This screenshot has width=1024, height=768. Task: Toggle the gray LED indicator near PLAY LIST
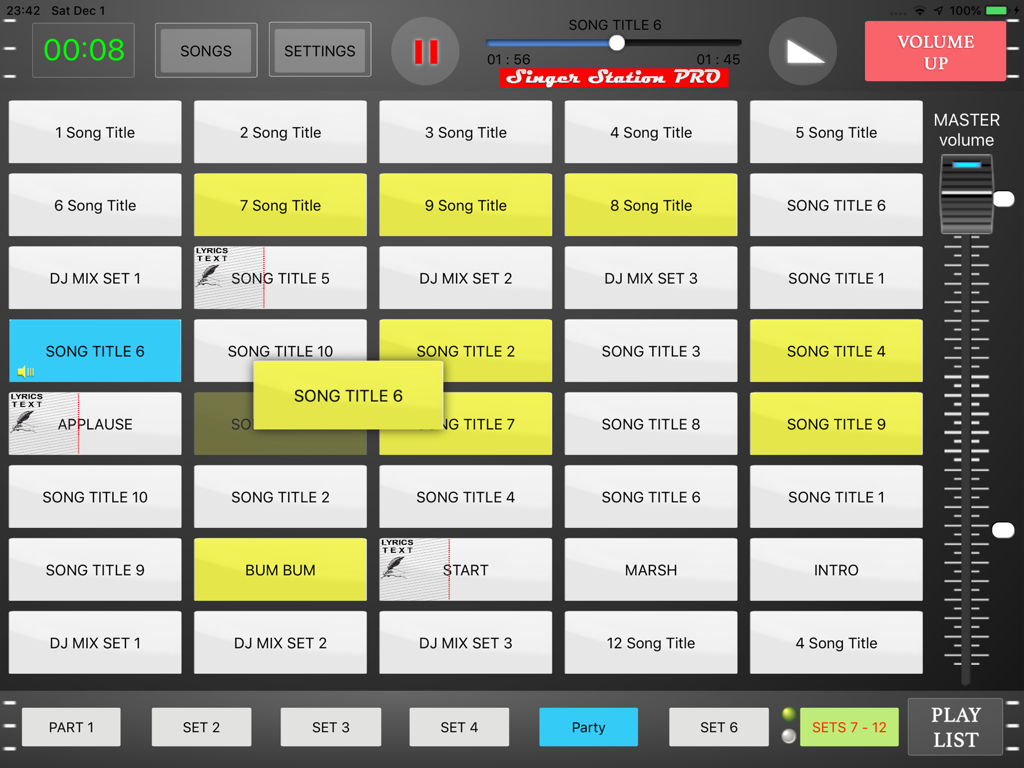tap(789, 736)
